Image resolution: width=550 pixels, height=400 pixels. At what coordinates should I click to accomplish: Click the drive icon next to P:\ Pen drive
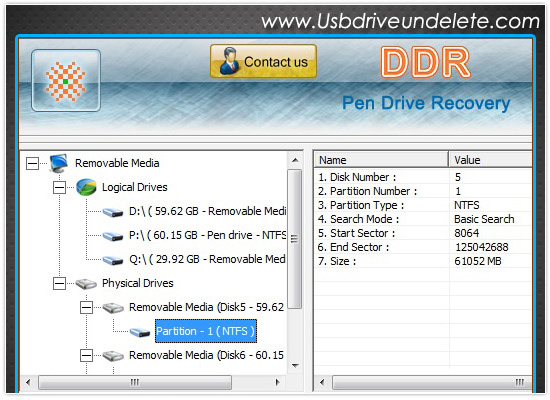pyautogui.click(x=113, y=236)
